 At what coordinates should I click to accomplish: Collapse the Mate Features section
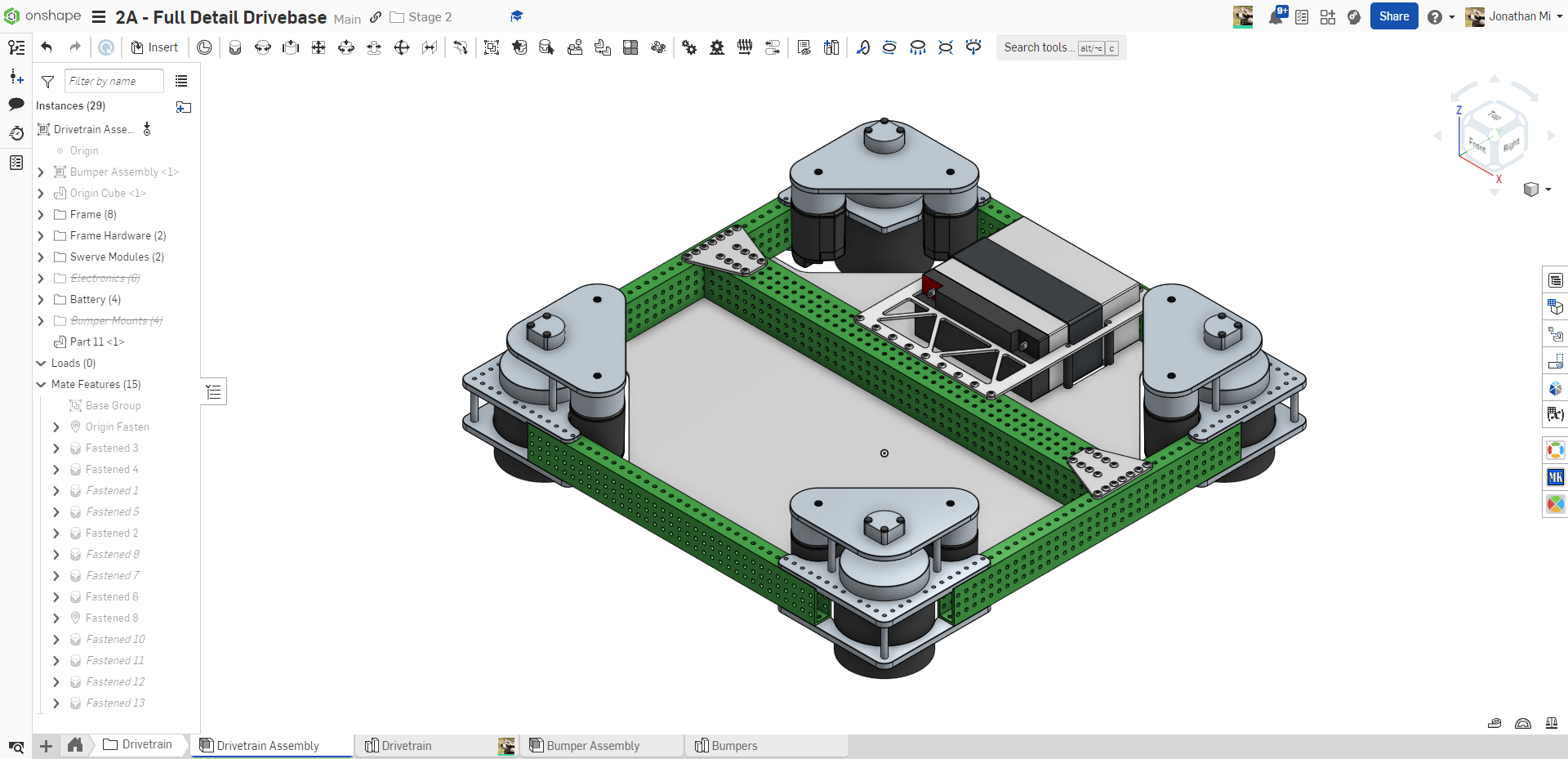tap(41, 385)
